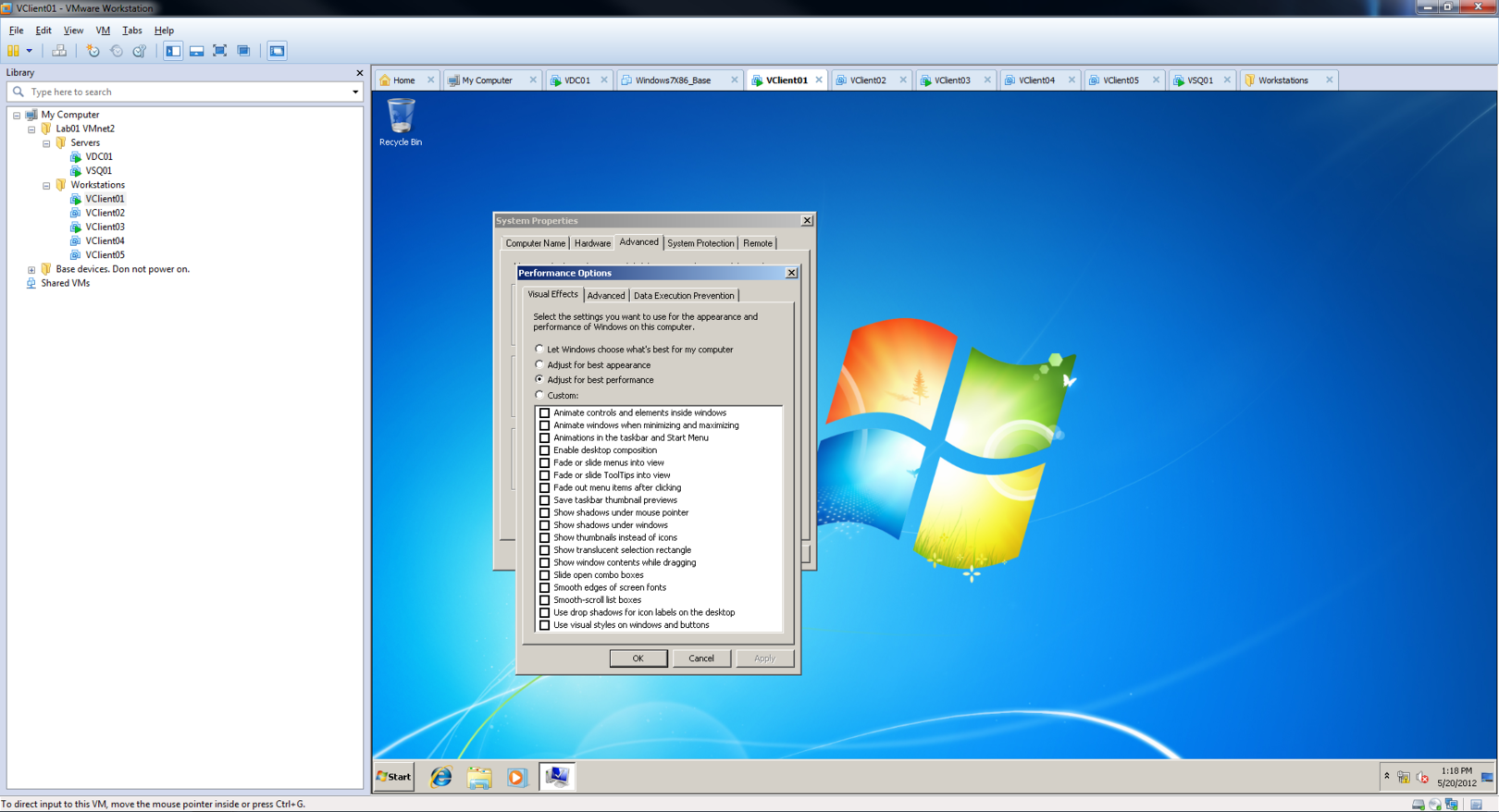Collapse the Servers folder node
This screenshot has width=1499, height=812.
[x=46, y=143]
